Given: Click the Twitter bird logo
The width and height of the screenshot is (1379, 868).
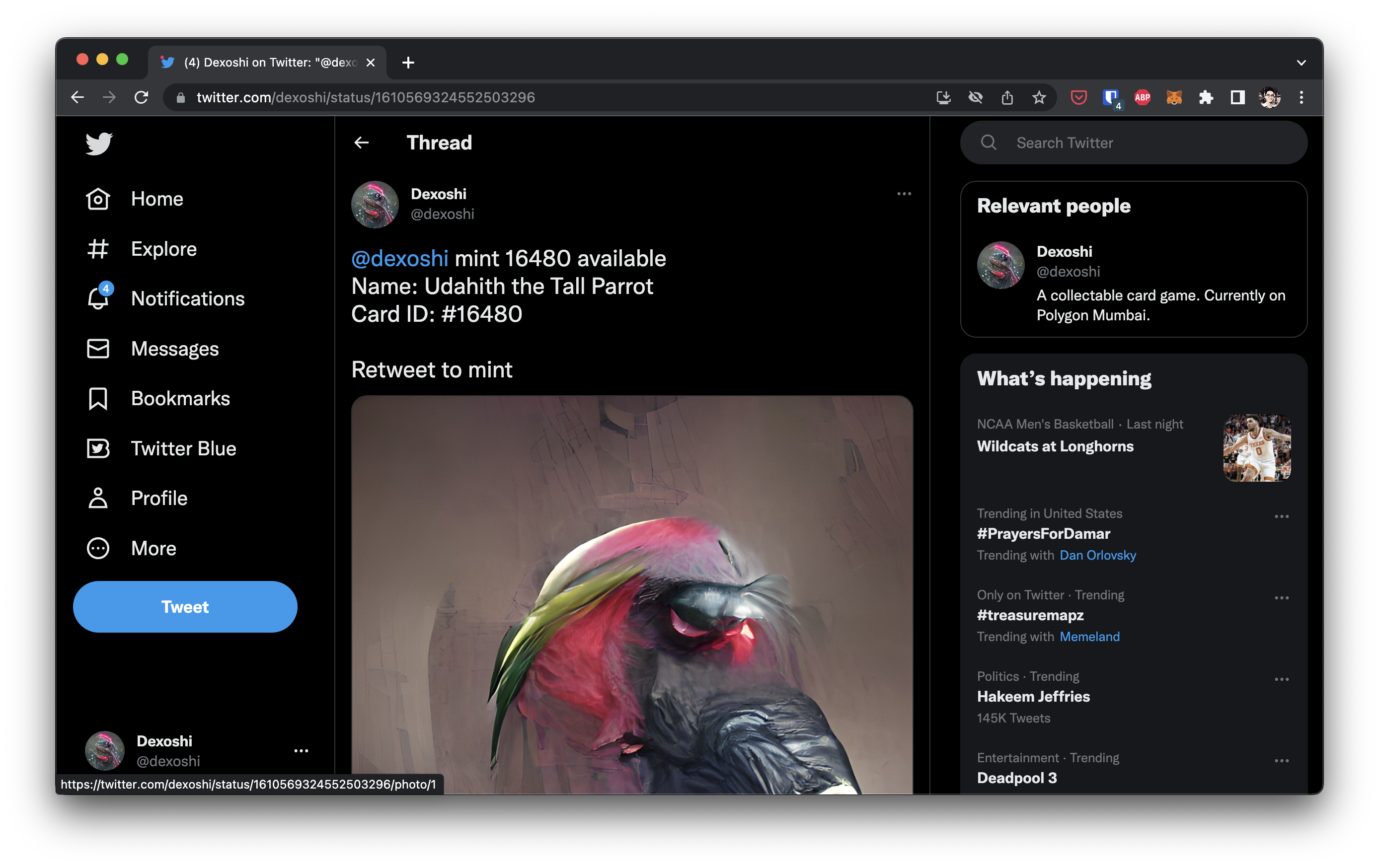Looking at the screenshot, I should [98, 143].
